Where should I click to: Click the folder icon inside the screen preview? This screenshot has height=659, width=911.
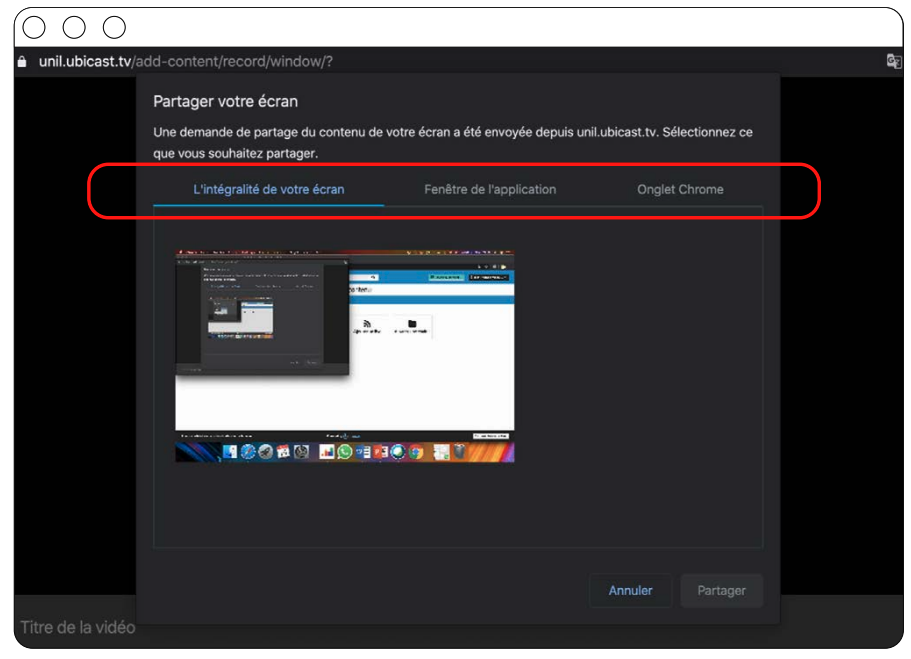click(x=411, y=324)
